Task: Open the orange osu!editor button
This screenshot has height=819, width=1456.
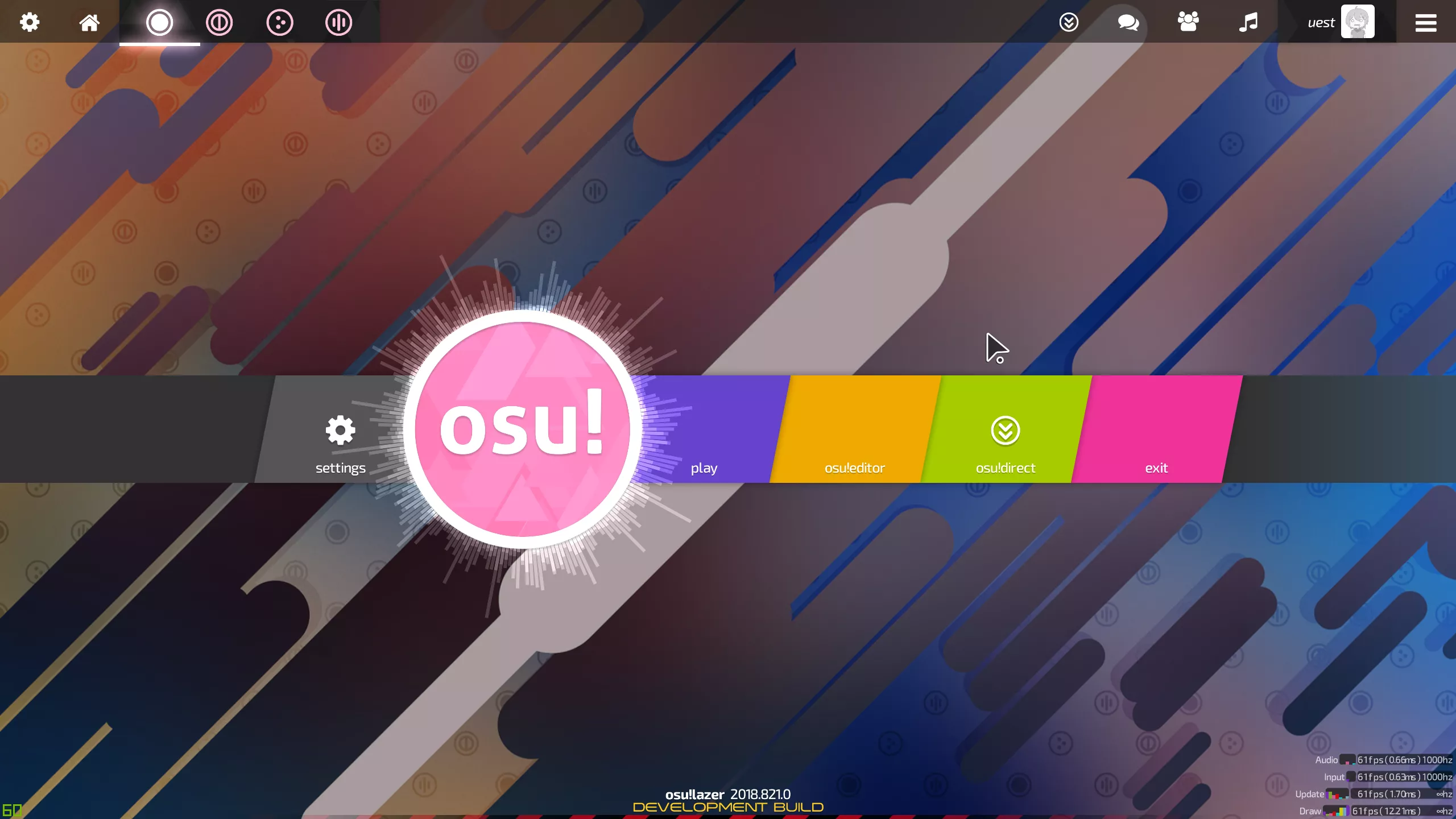Action: point(855,429)
